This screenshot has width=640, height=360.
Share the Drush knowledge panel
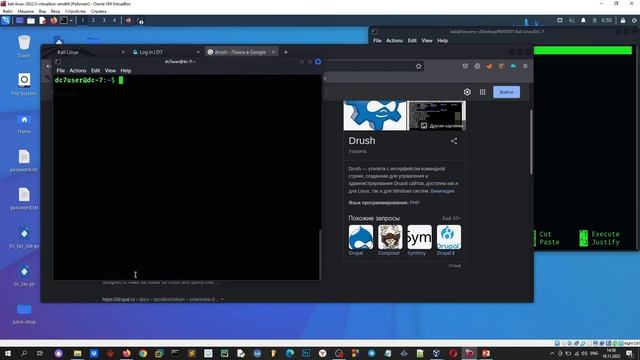pyautogui.click(x=454, y=141)
